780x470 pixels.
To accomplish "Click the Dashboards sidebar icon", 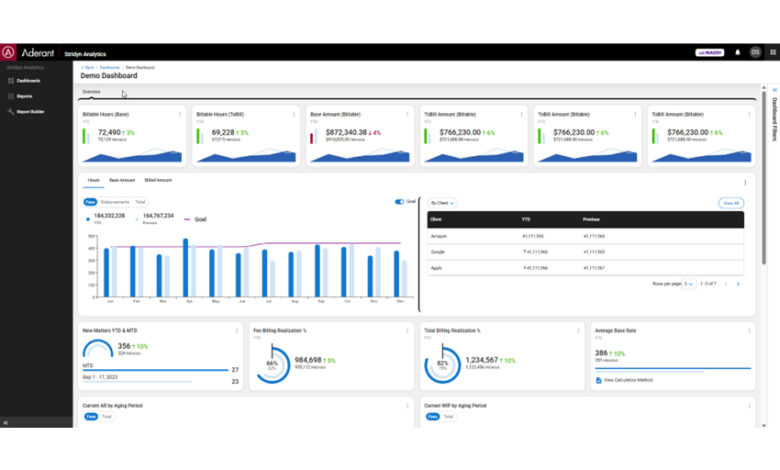I will [9, 80].
